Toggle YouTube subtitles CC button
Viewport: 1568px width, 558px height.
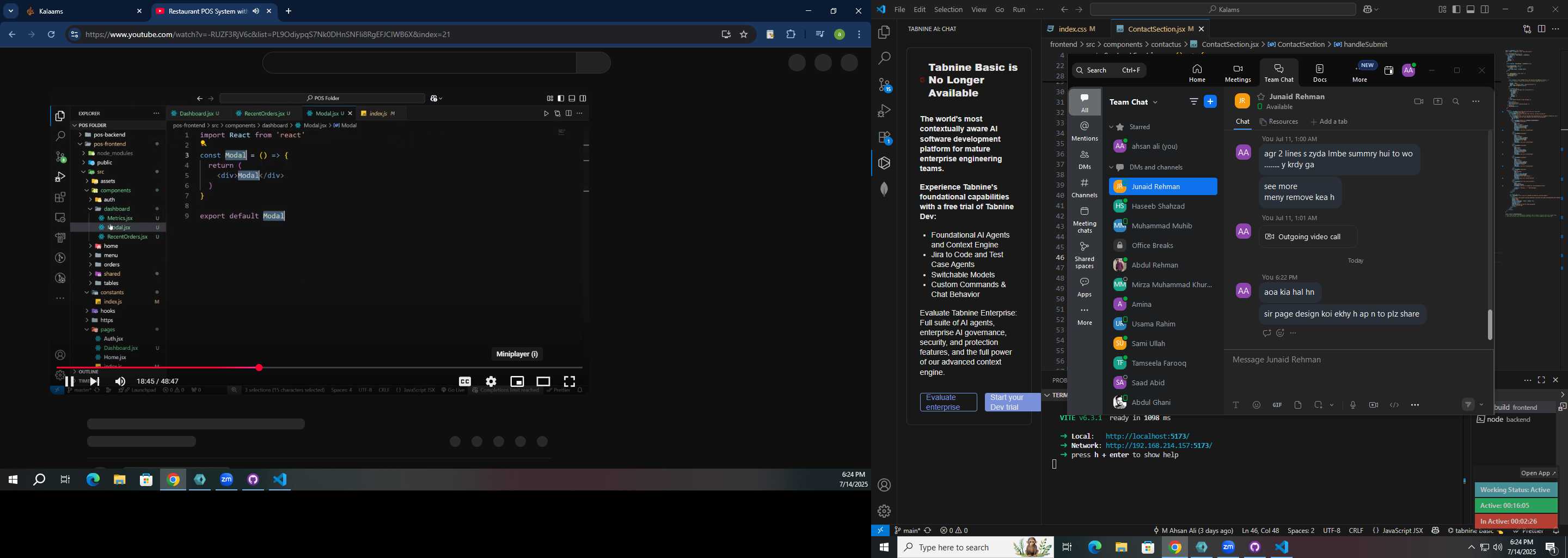[x=464, y=381]
